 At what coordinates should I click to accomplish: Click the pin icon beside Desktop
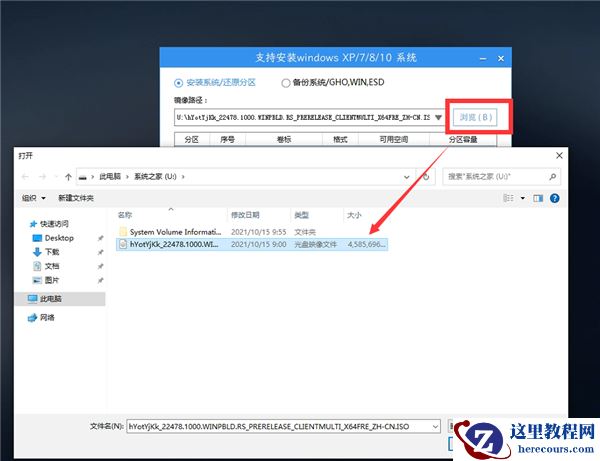pyautogui.click(x=100, y=238)
